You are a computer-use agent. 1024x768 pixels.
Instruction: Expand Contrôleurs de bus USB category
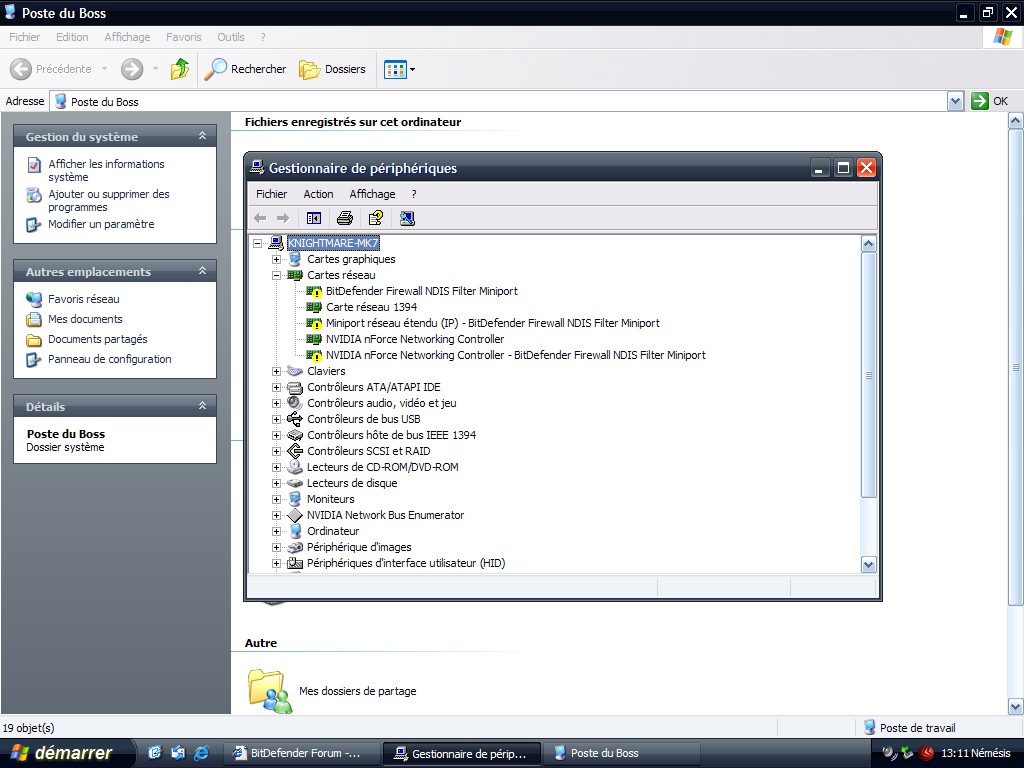point(276,419)
